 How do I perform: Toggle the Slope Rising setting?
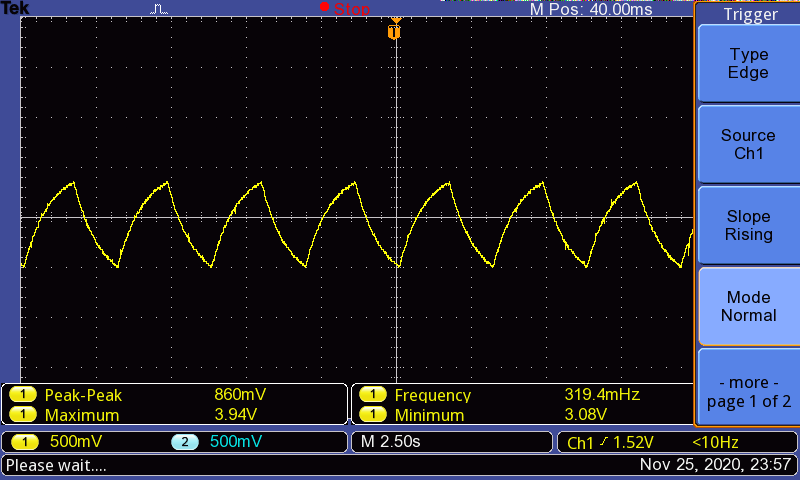748,225
